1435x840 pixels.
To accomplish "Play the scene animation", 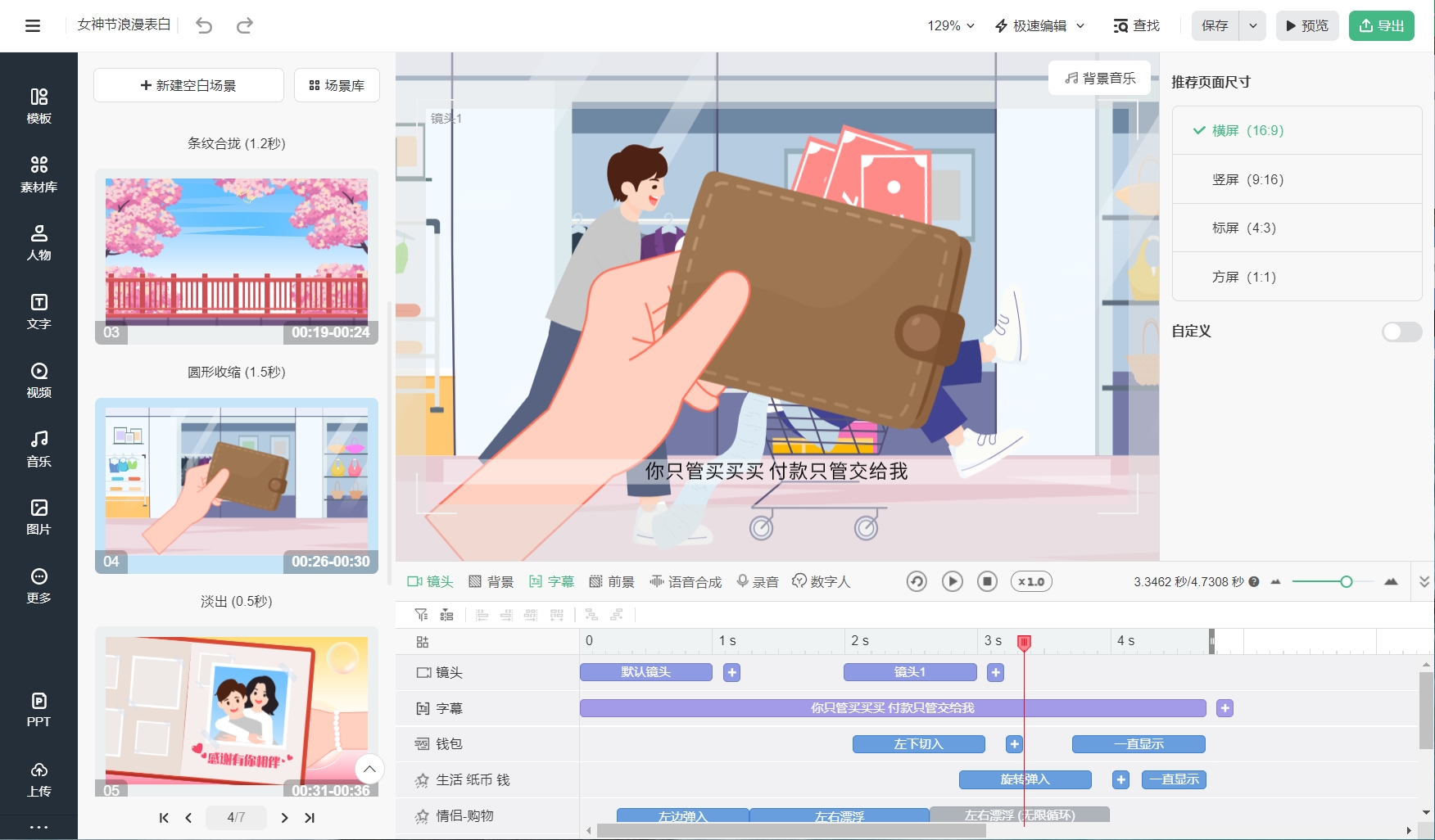I will pyautogui.click(x=952, y=581).
